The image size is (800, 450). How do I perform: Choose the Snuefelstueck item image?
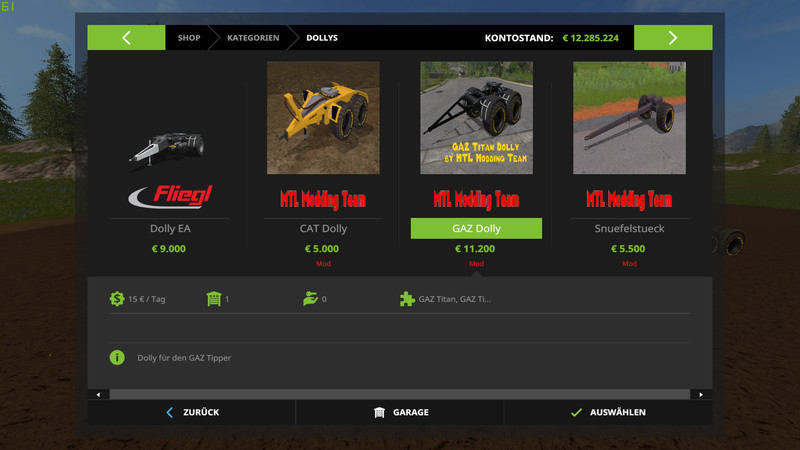[629, 118]
